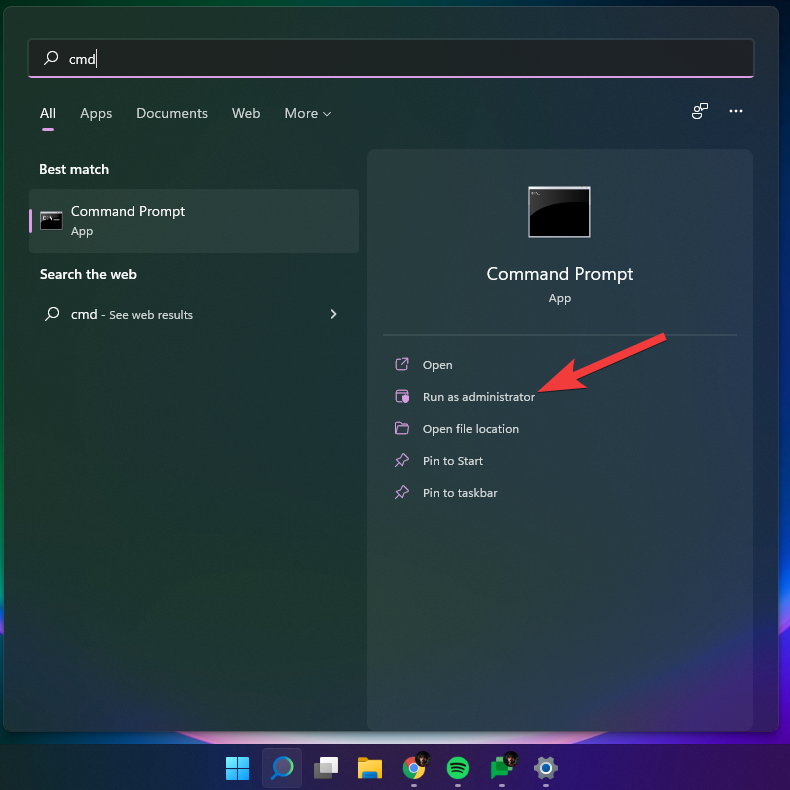Switch to the Documents tab
790x790 pixels.
pos(172,113)
